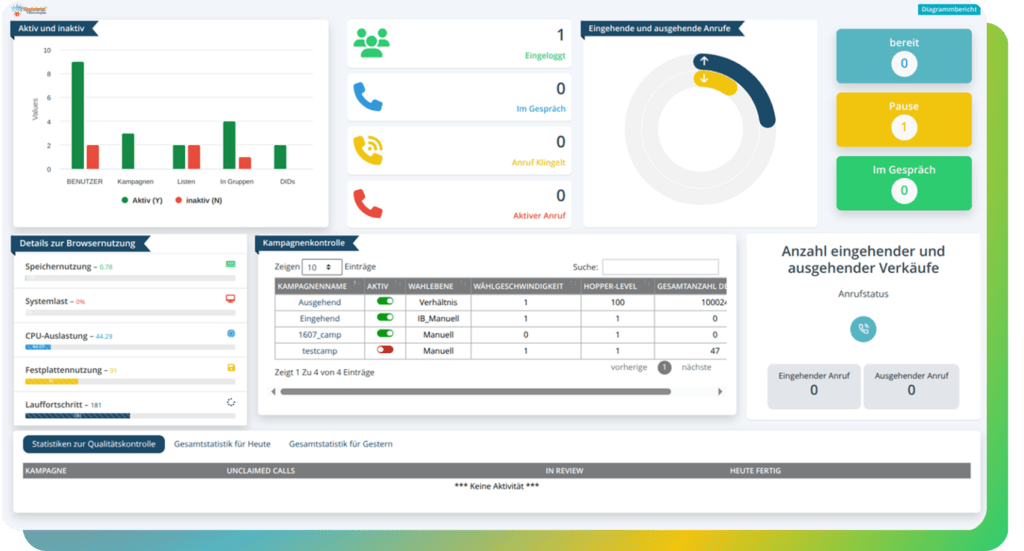This screenshot has width=1024, height=551.
Task: Switch to Gesamtstatistik für Heute tab
Action: pos(222,444)
